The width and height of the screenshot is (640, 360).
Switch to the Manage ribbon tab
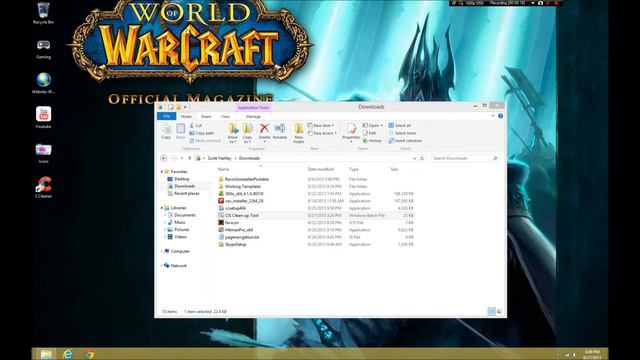point(253,116)
